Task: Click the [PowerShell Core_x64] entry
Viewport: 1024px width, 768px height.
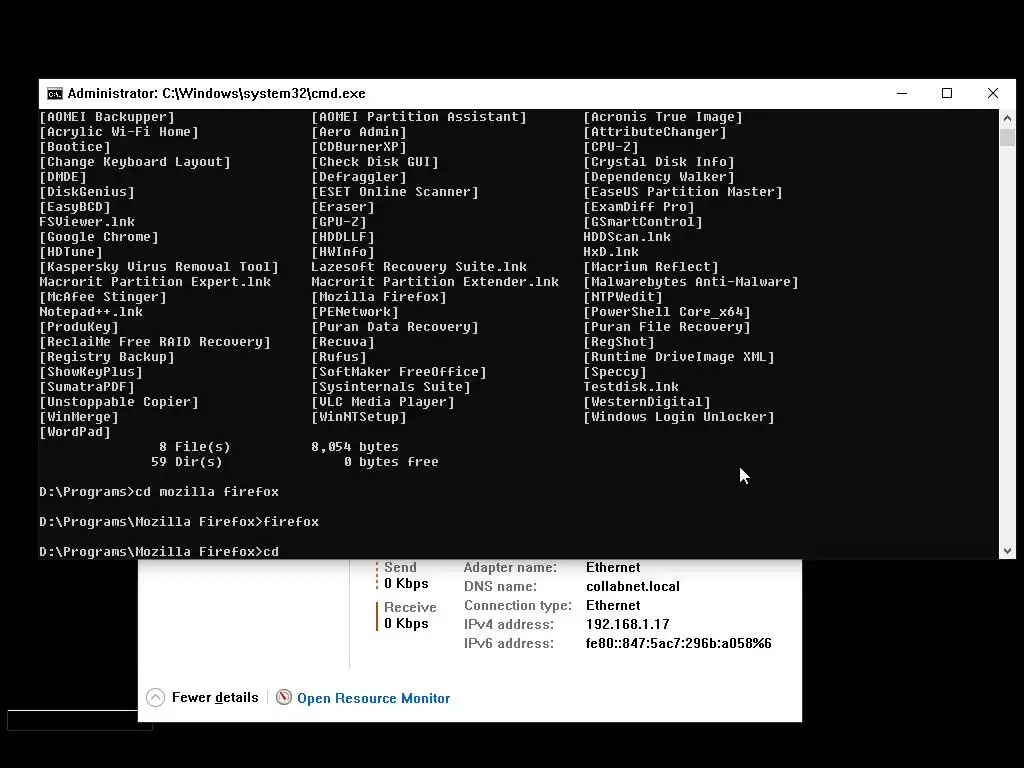Action: (667, 312)
